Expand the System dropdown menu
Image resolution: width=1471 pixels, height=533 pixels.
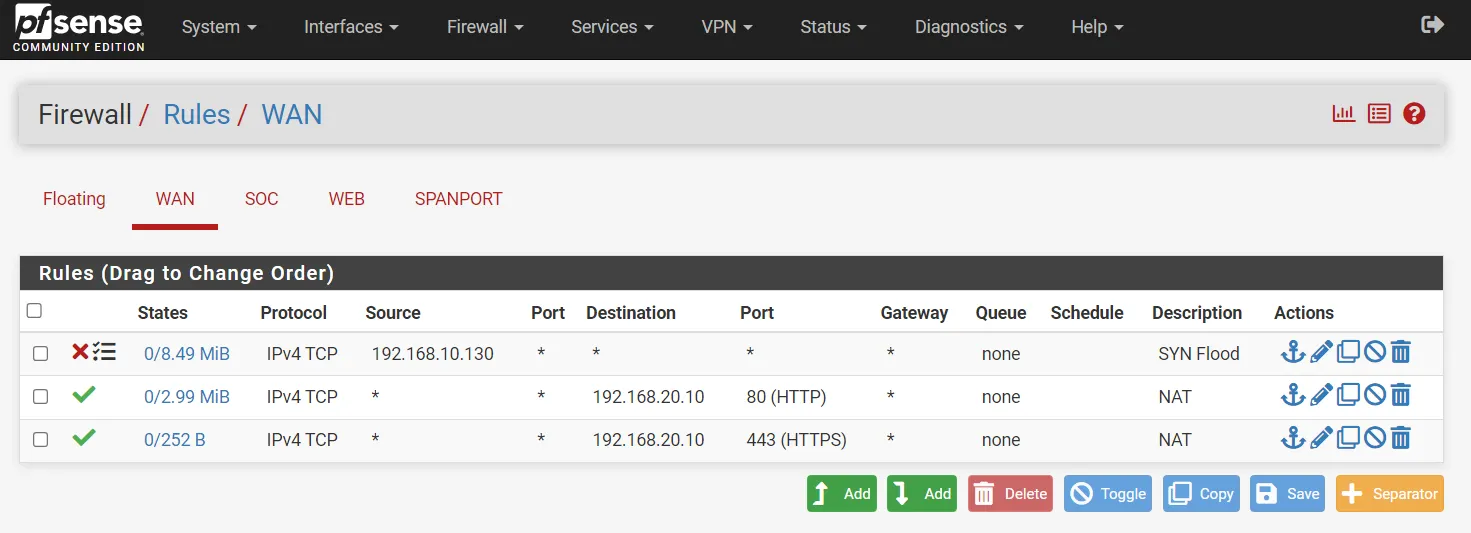click(219, 27)
